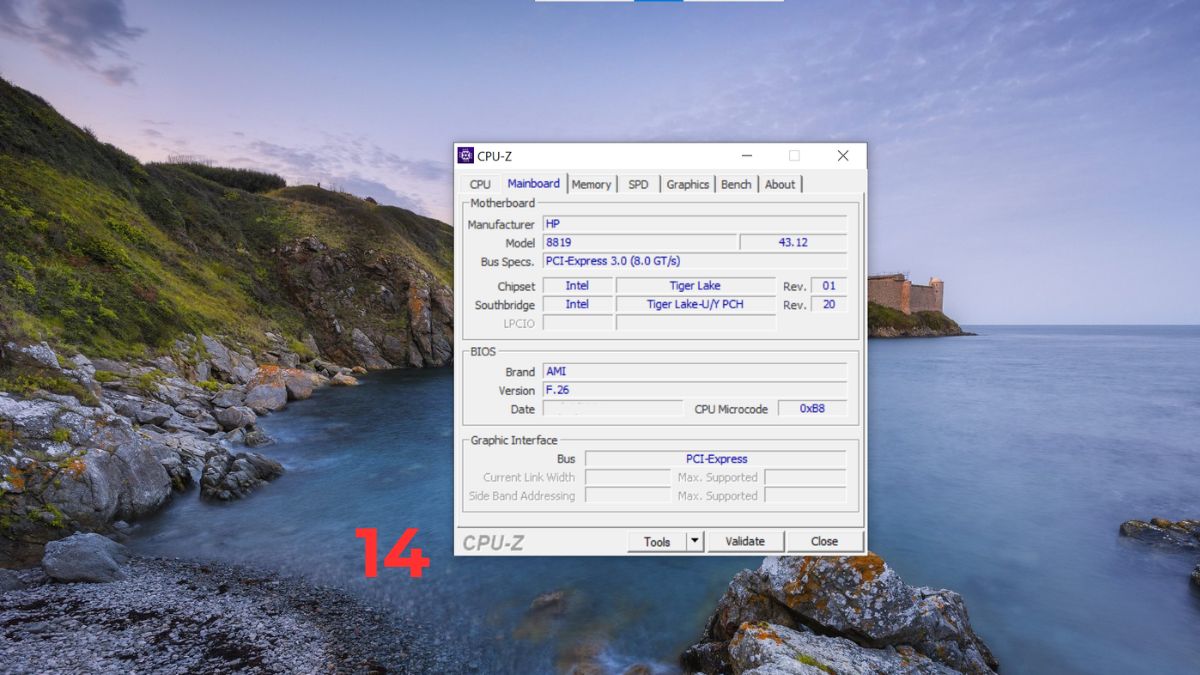The image size is (1200, 675).
Task: Click the Chipset Rev. value 01
Action: [x=829, y=286]
